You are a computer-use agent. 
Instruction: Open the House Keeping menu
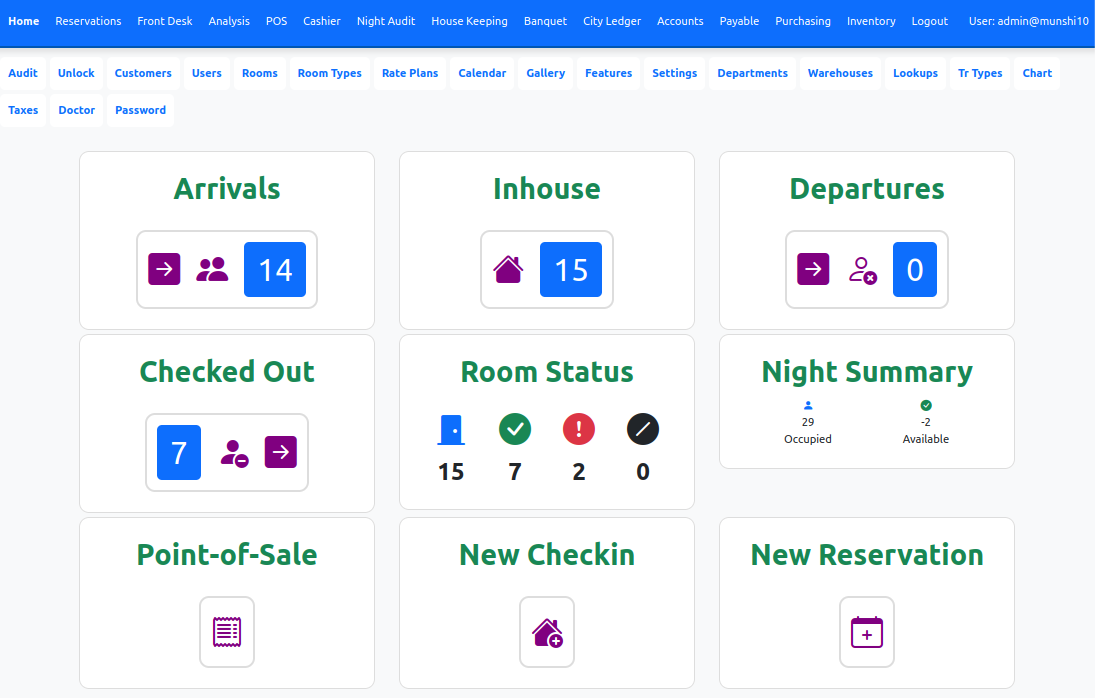469,21
